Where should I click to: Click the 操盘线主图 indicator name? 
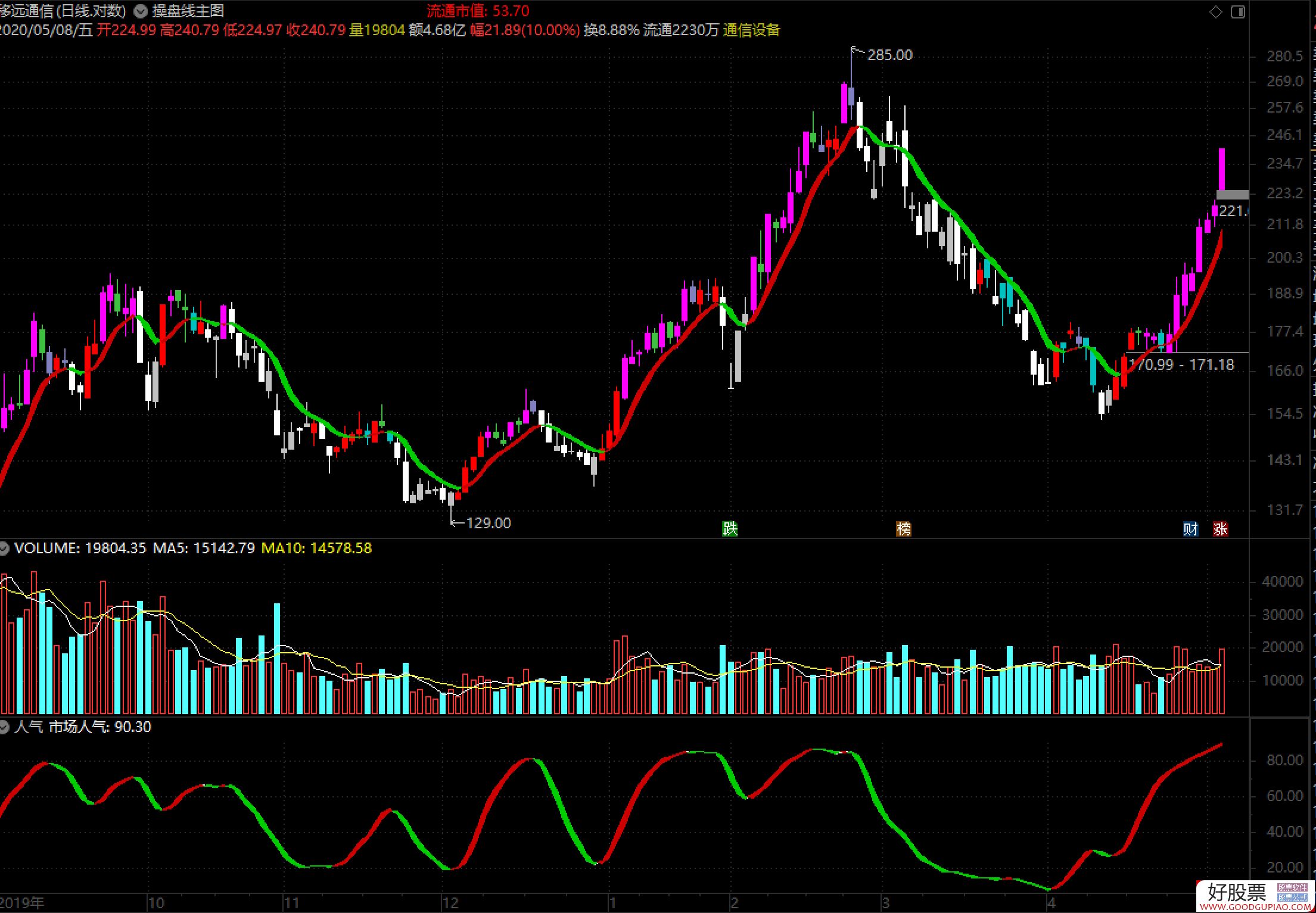[x=188, y=11]
